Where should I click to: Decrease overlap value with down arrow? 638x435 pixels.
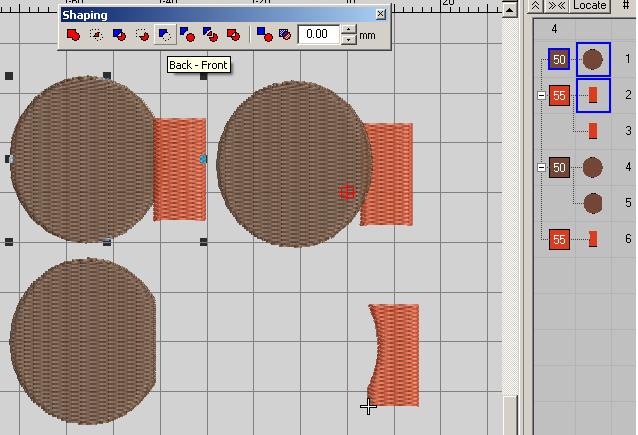coord(348,40)
